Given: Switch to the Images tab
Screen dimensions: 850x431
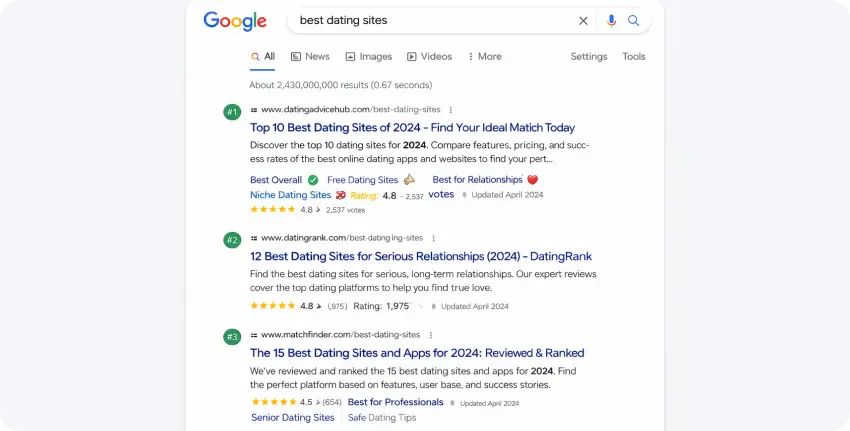Looking at the screenshot, I should click(x=369, y=57).
